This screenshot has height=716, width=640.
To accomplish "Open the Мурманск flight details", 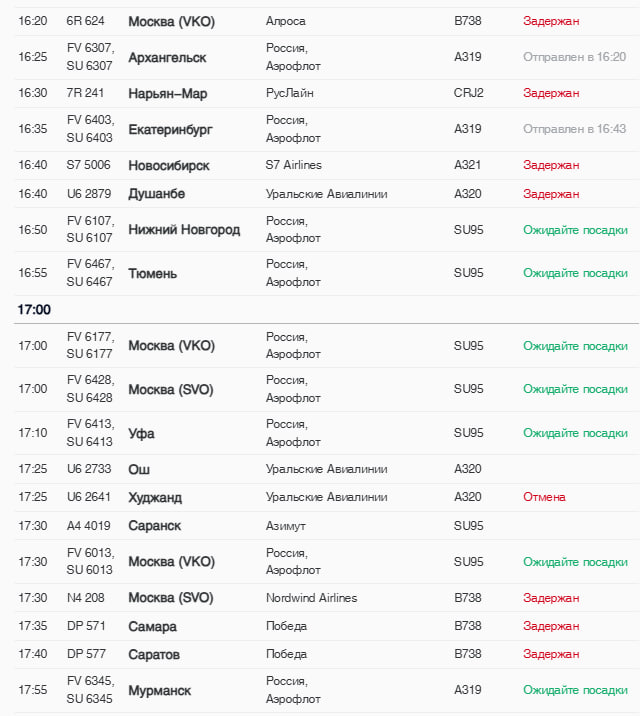I will coord(159,691).
